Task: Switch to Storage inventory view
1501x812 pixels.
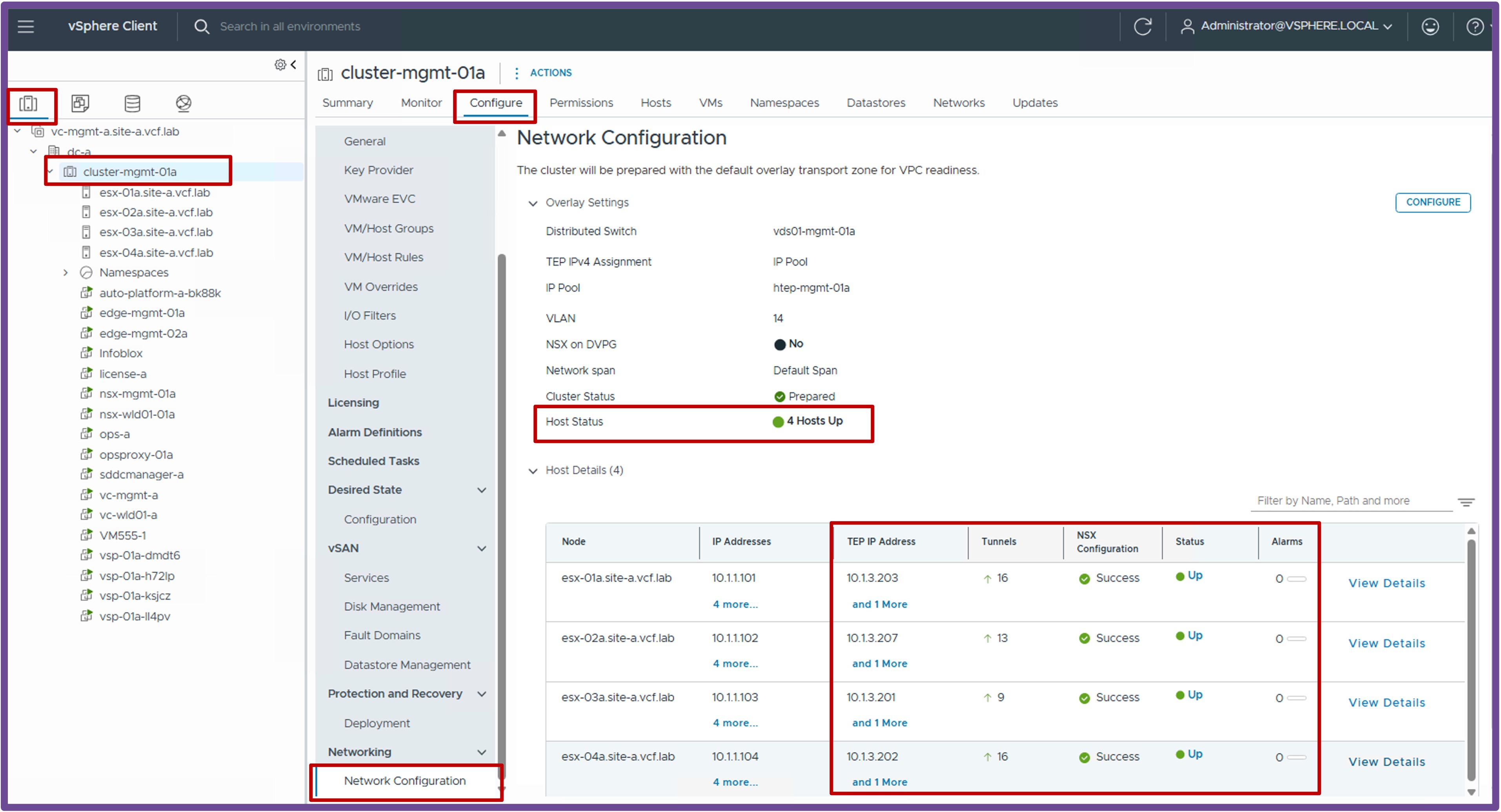Action: pos(132,103)
